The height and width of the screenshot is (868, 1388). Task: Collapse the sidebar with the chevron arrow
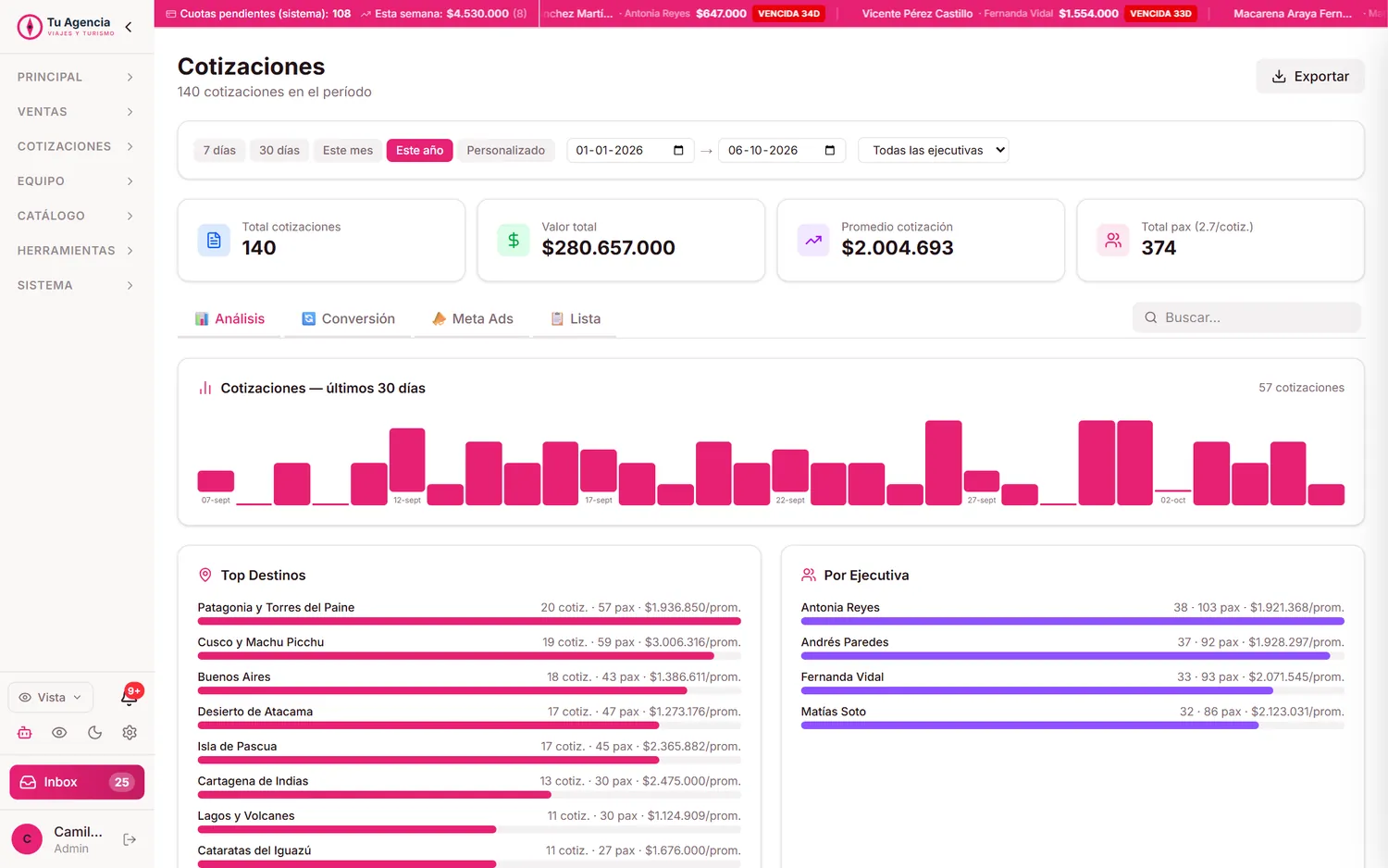pyautogui.click(x=129, y=27)
